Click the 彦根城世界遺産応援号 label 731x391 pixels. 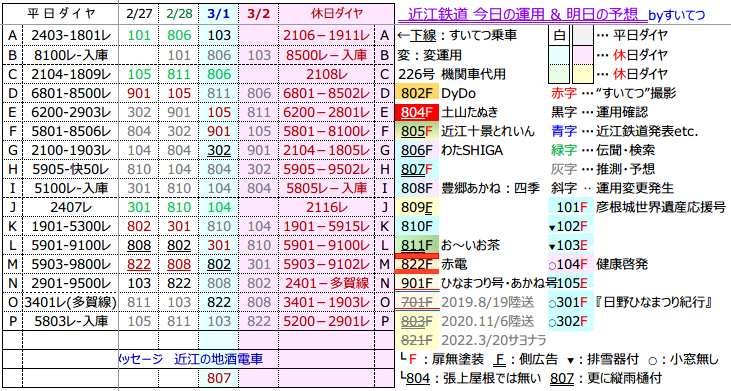[x=661, y=207]
